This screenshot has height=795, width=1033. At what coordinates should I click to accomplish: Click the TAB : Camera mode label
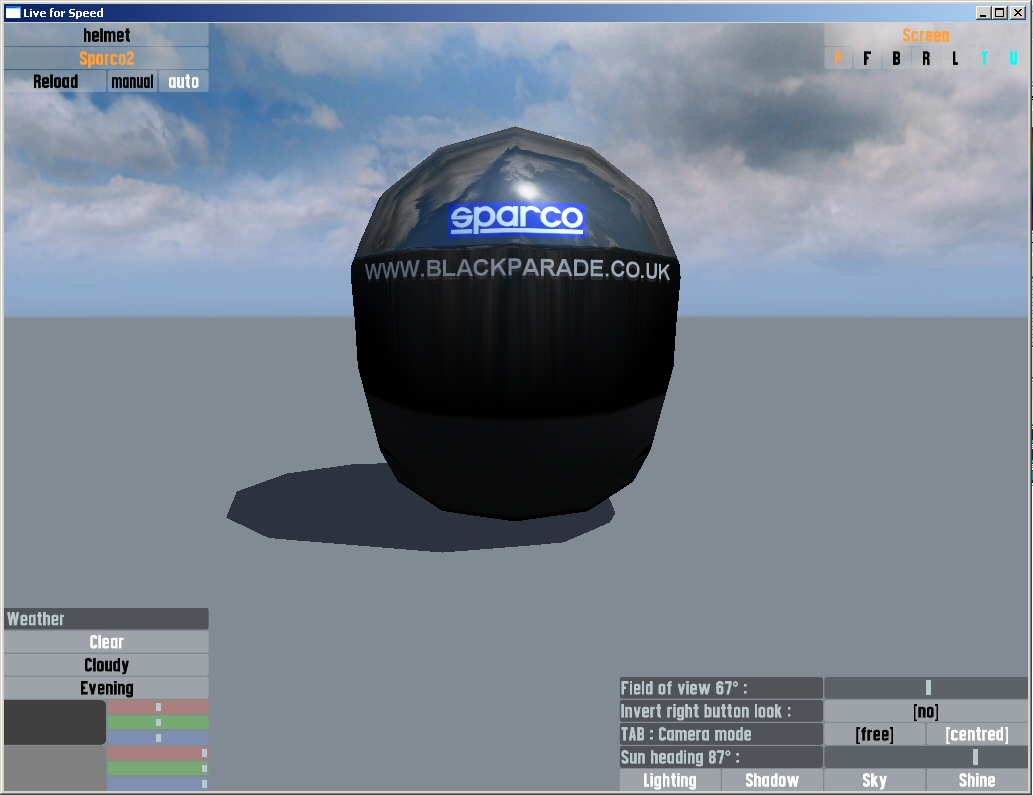721,734
